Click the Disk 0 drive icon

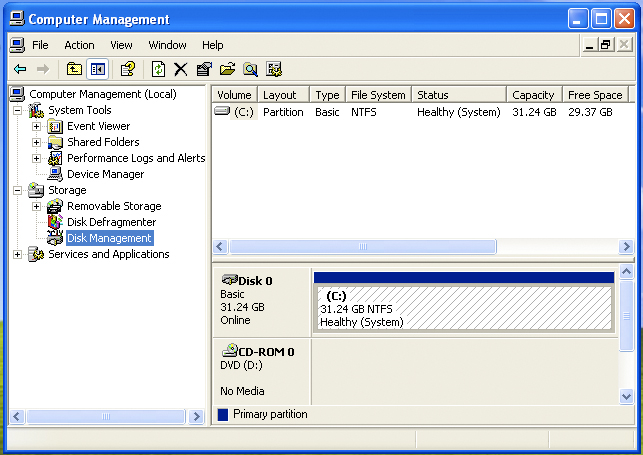point(229,280)
